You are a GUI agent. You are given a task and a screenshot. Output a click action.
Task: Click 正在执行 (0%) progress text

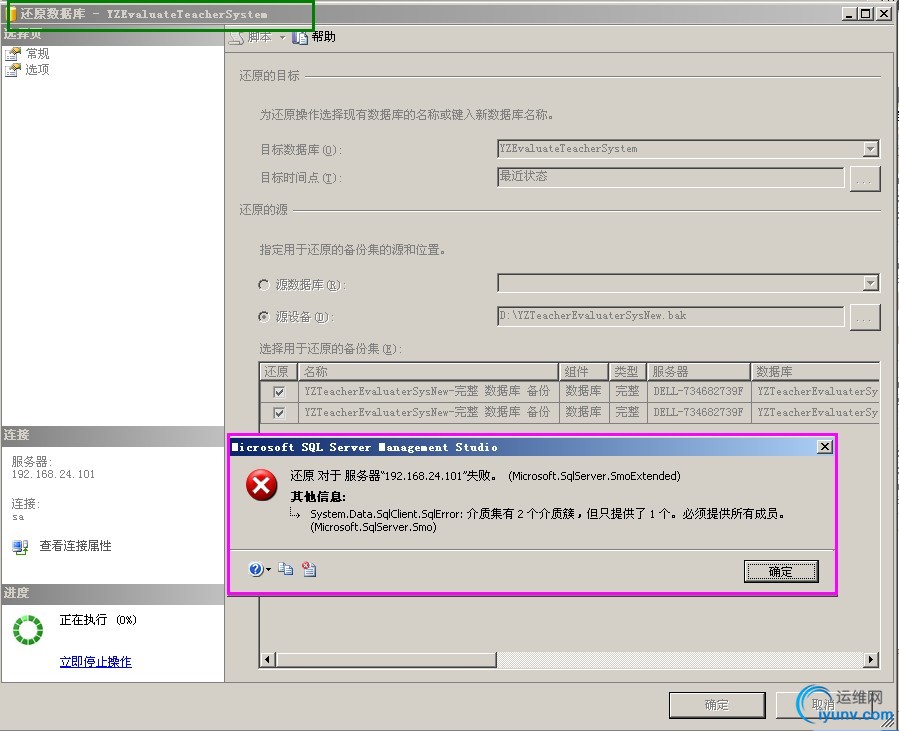[x=97, y=620]
